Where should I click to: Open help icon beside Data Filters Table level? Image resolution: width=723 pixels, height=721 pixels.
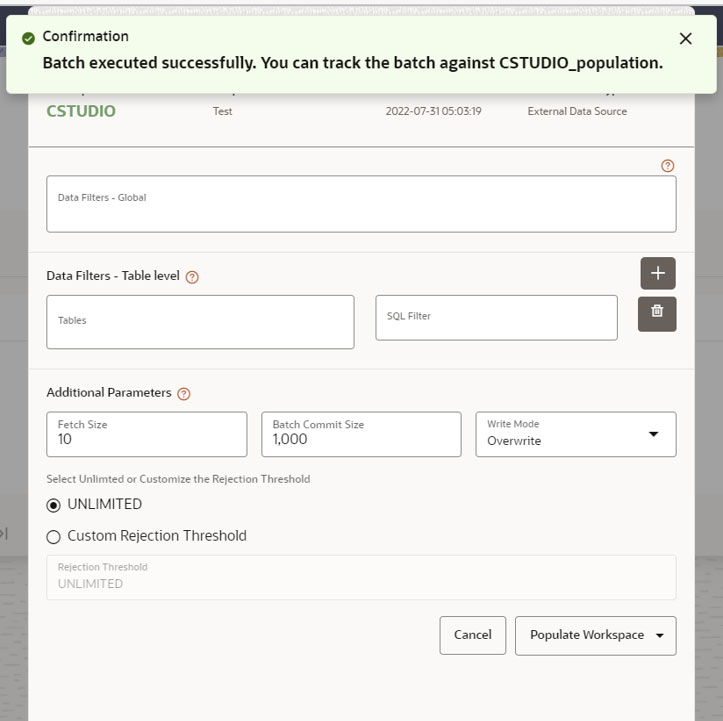tap(192, 277)
